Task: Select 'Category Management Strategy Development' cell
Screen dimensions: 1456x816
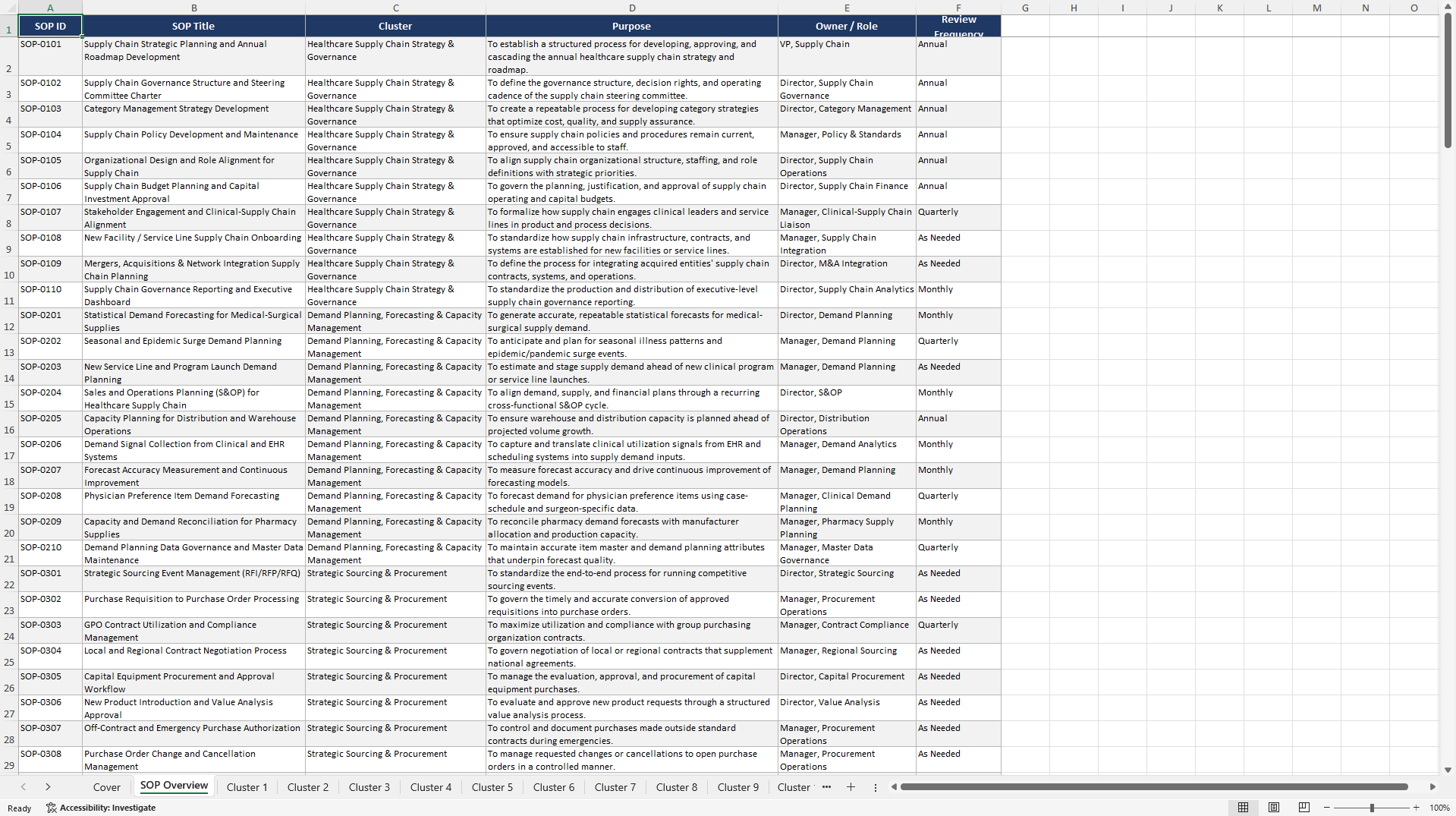Action: pos(193,114)
